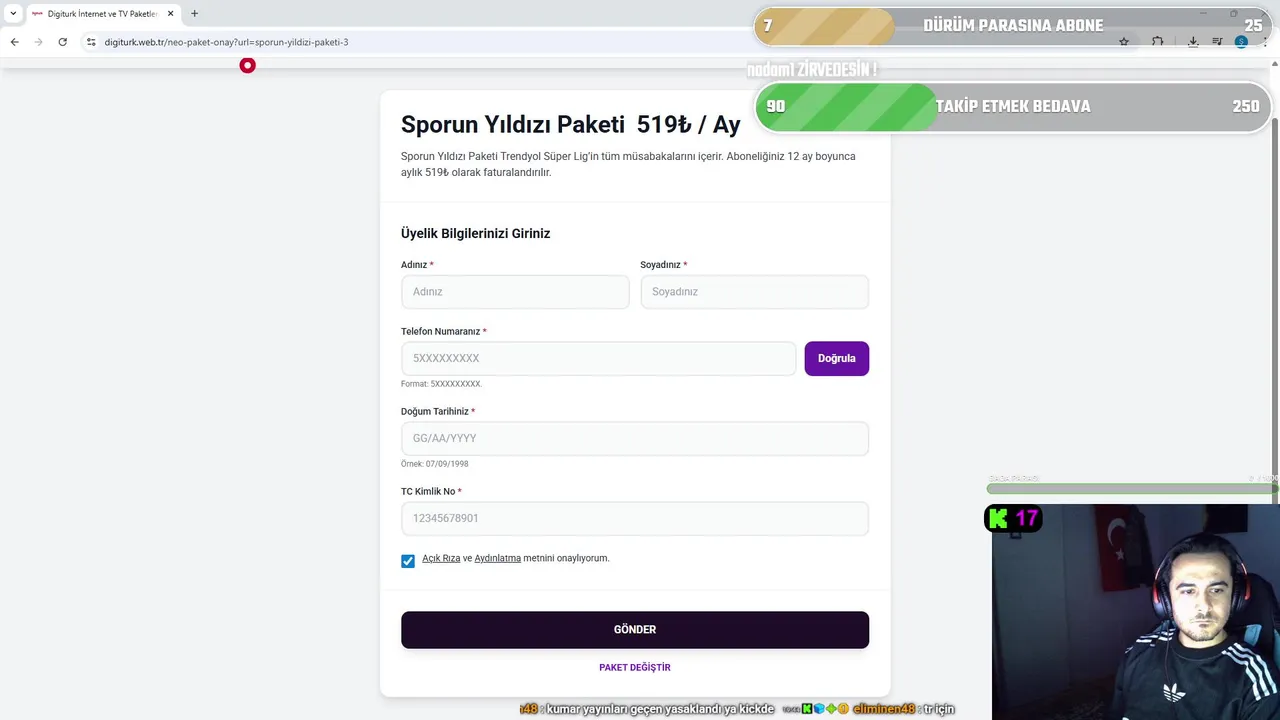Reload the Digiturk page

(62, 42)
